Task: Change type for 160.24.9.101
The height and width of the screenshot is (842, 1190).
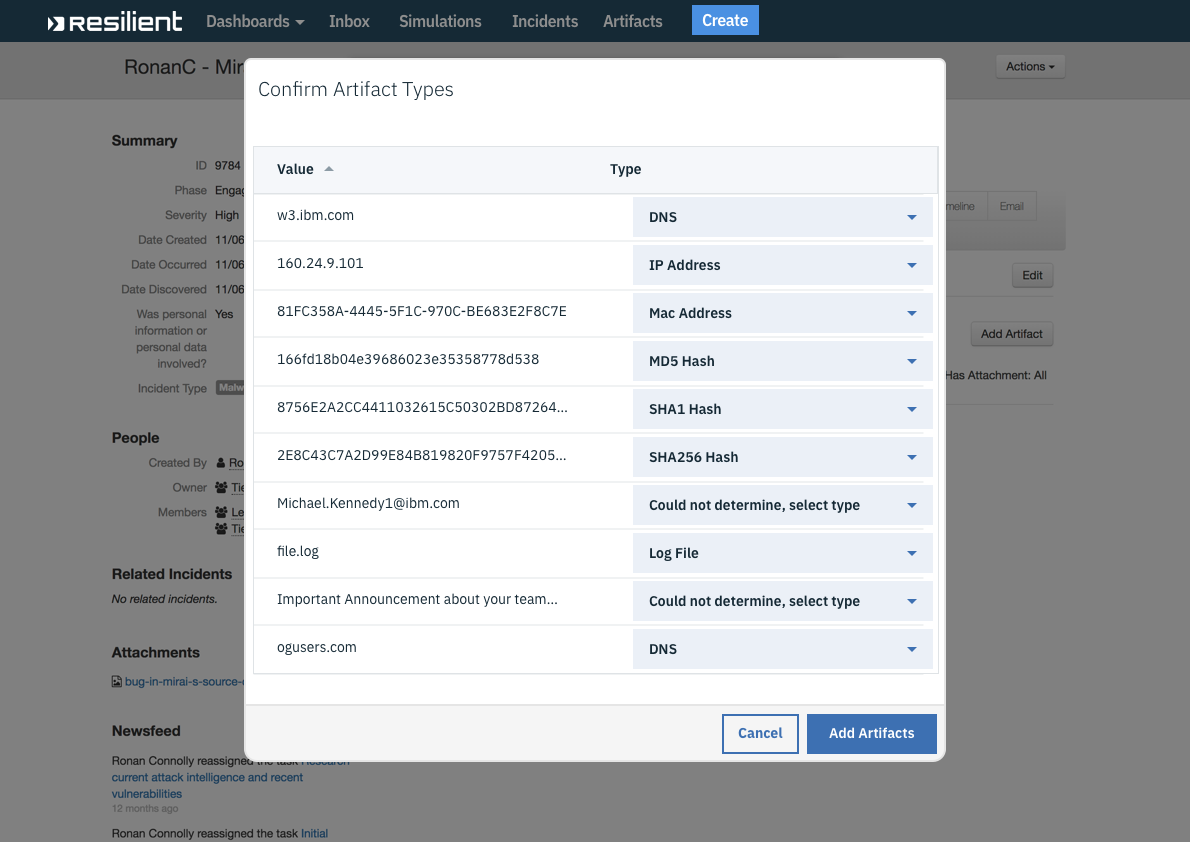Action: point(782,265)
